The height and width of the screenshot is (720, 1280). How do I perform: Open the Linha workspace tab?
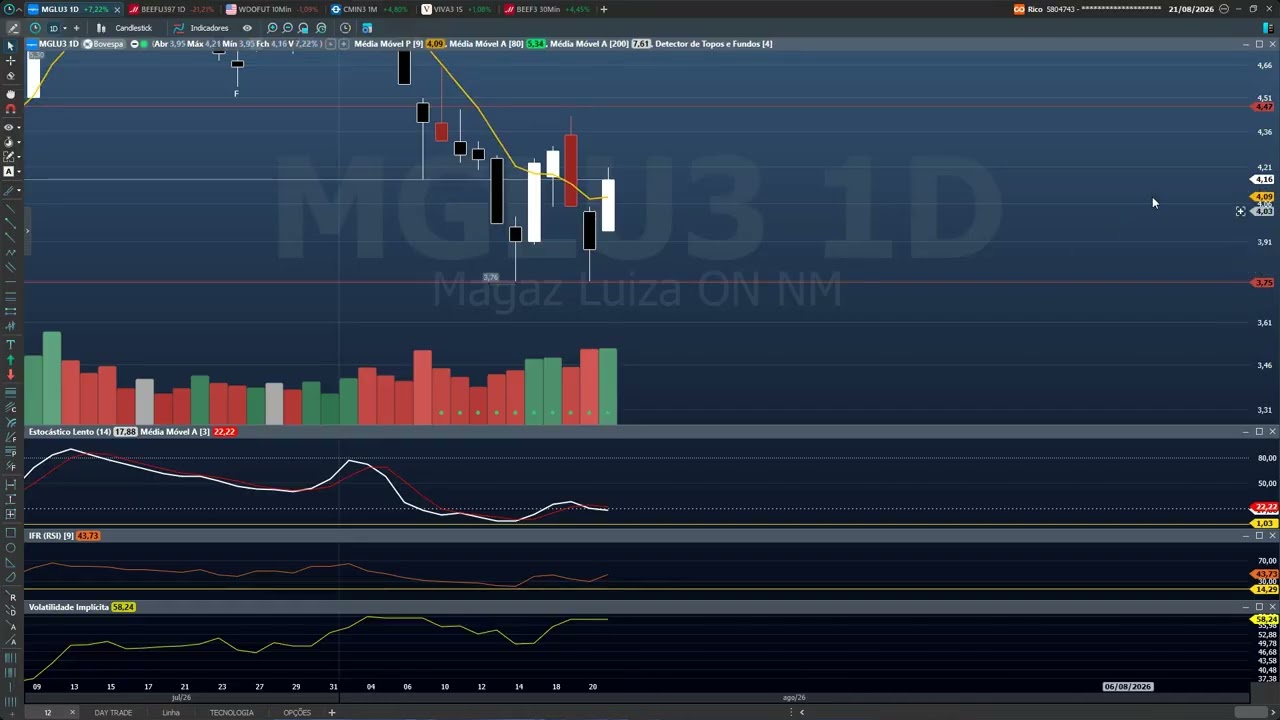[x=171, y=713]
